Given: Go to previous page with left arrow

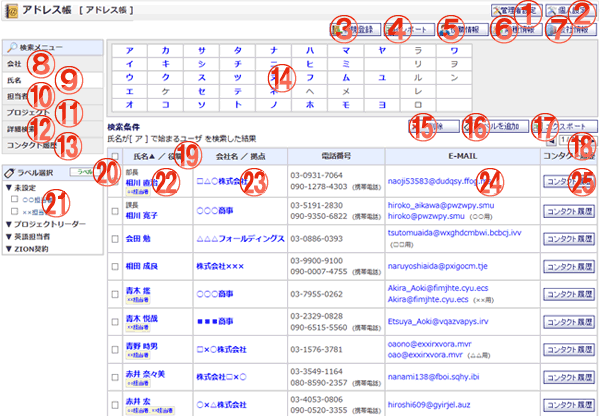Looking at the screenshot, I should click(552, 141).
